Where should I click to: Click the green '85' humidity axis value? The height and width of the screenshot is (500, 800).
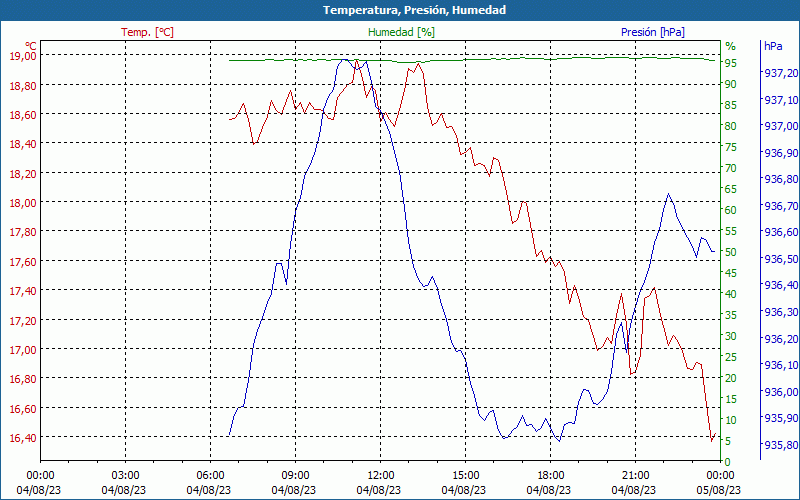coord(731,105)
